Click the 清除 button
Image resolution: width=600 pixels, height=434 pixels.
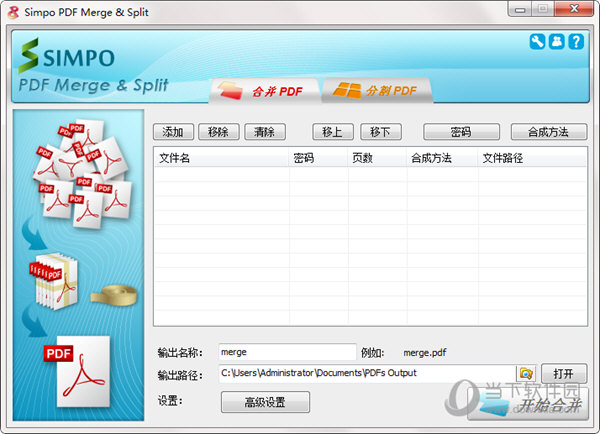pyautogui.click(x=265, y=132)
